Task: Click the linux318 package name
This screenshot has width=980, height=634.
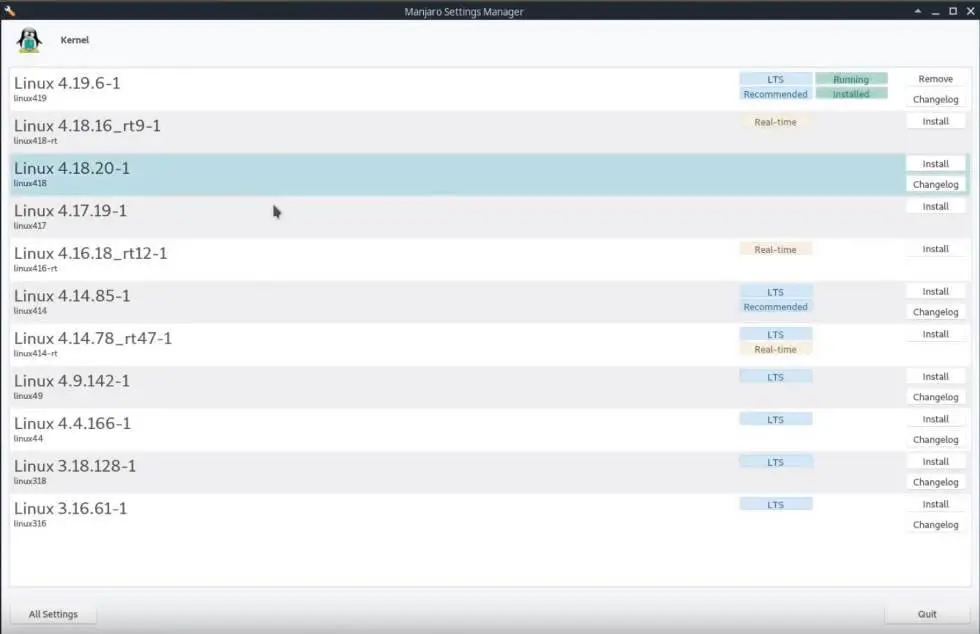Action: coord(30,481)
